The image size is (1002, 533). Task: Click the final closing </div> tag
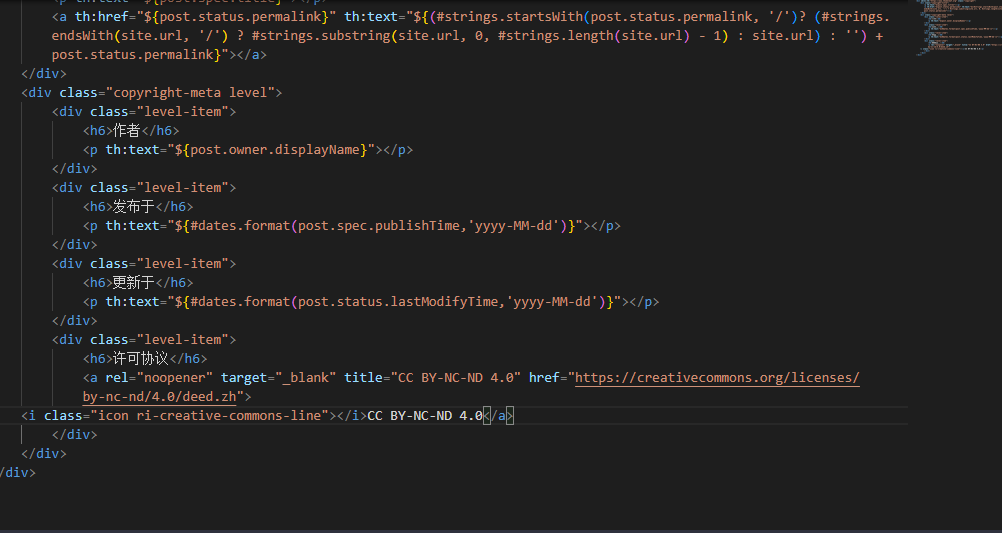[x=18, y=473]
